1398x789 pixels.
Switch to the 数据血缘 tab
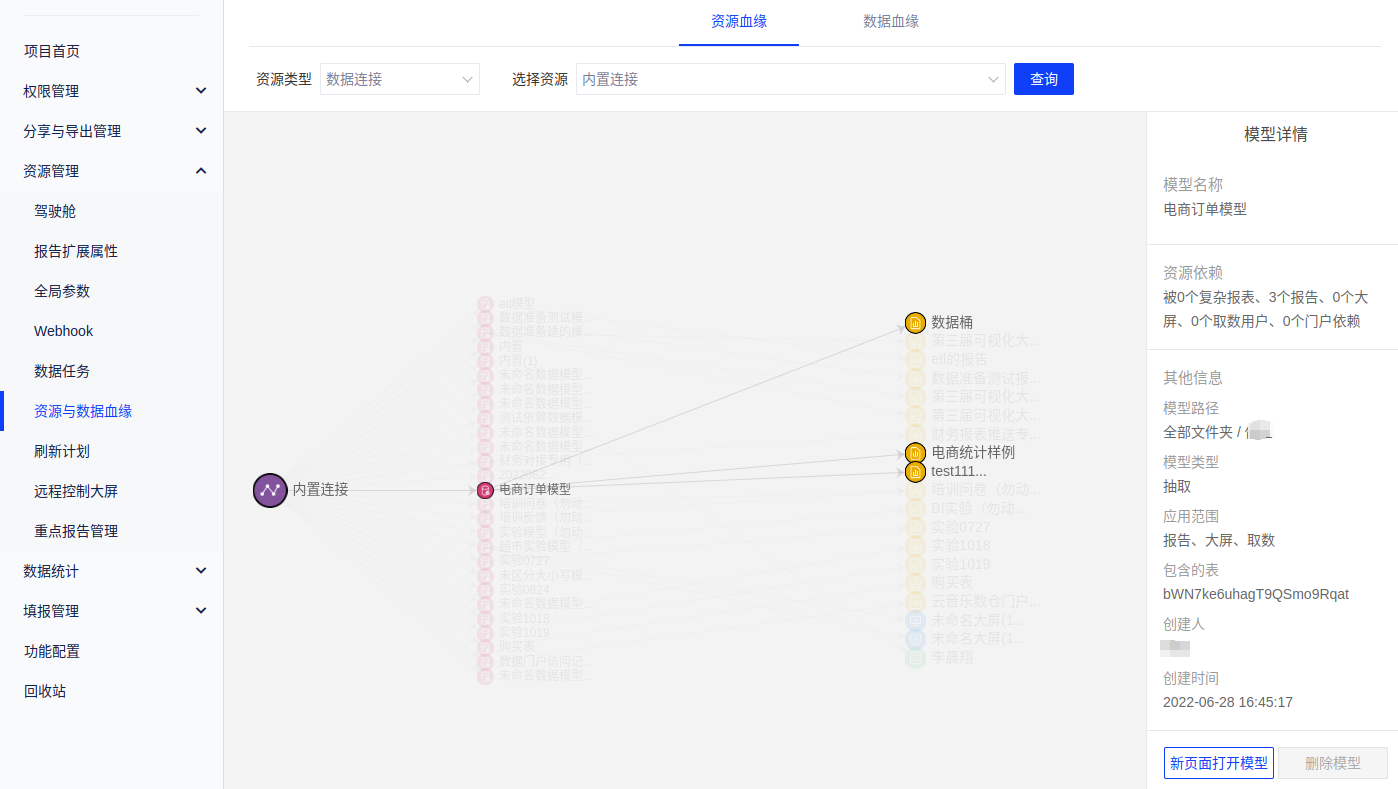(x=891, y=21)
